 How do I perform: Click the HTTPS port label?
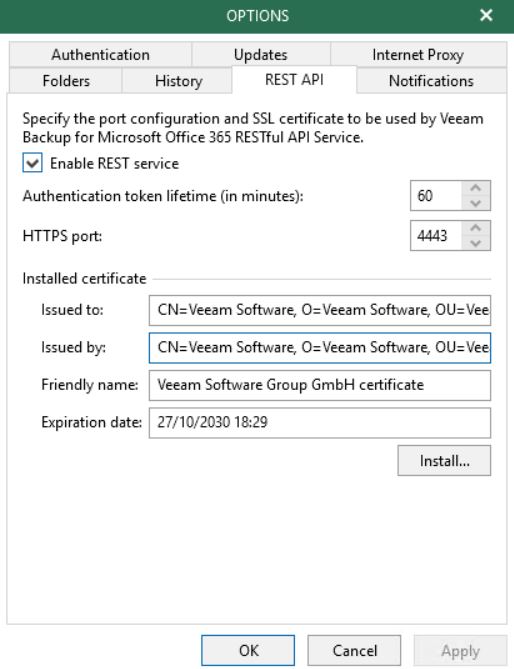(62, 236)
